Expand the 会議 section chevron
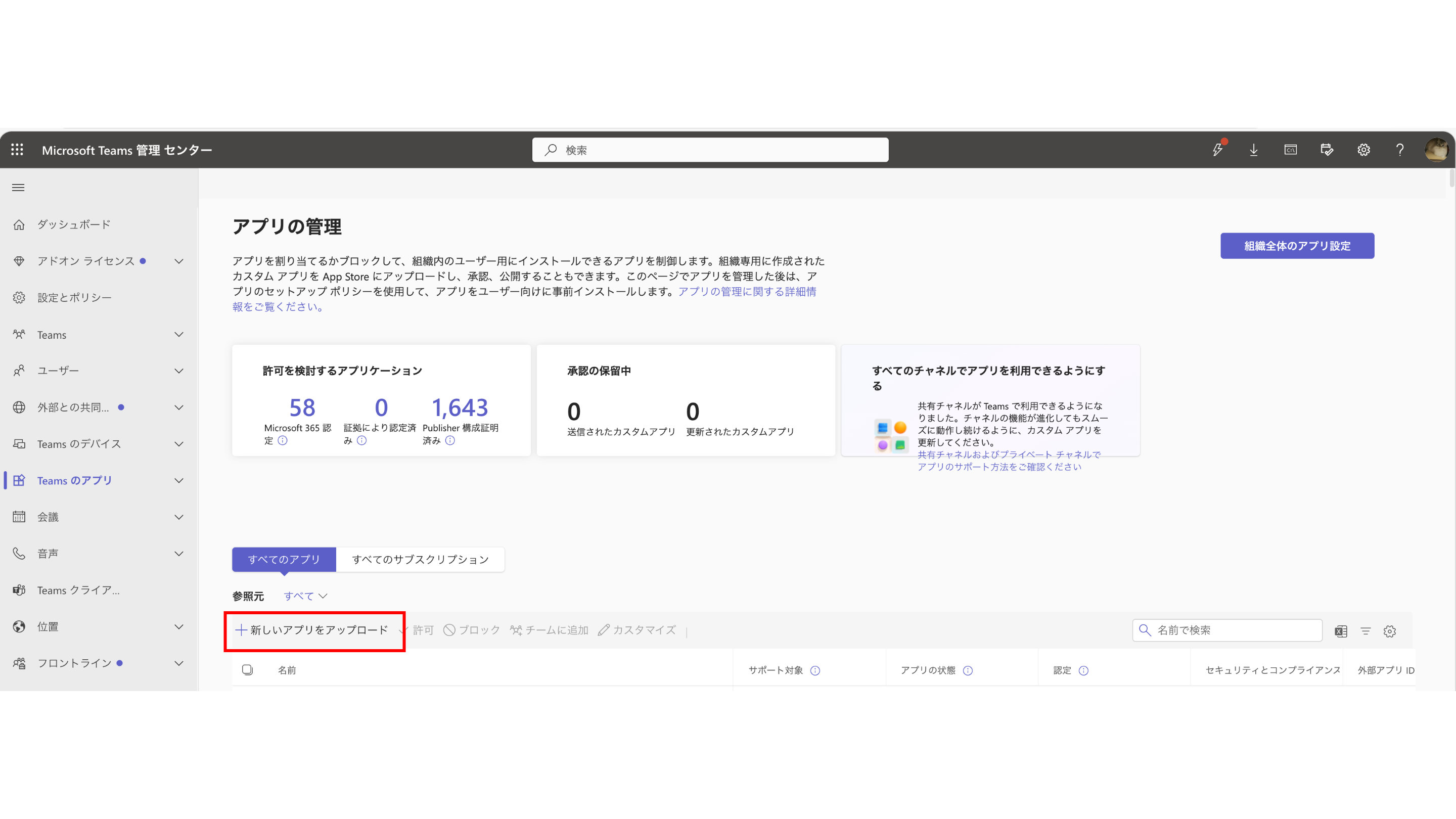The width and height of the screenshot is (1456, 819). point(179,517)
